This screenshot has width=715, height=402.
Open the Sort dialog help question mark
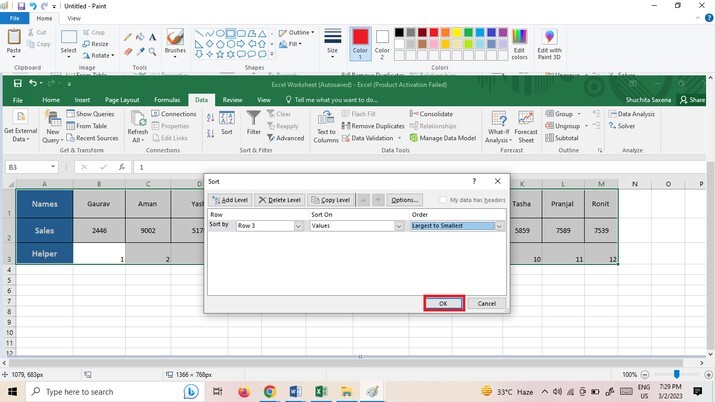[474, 181]
